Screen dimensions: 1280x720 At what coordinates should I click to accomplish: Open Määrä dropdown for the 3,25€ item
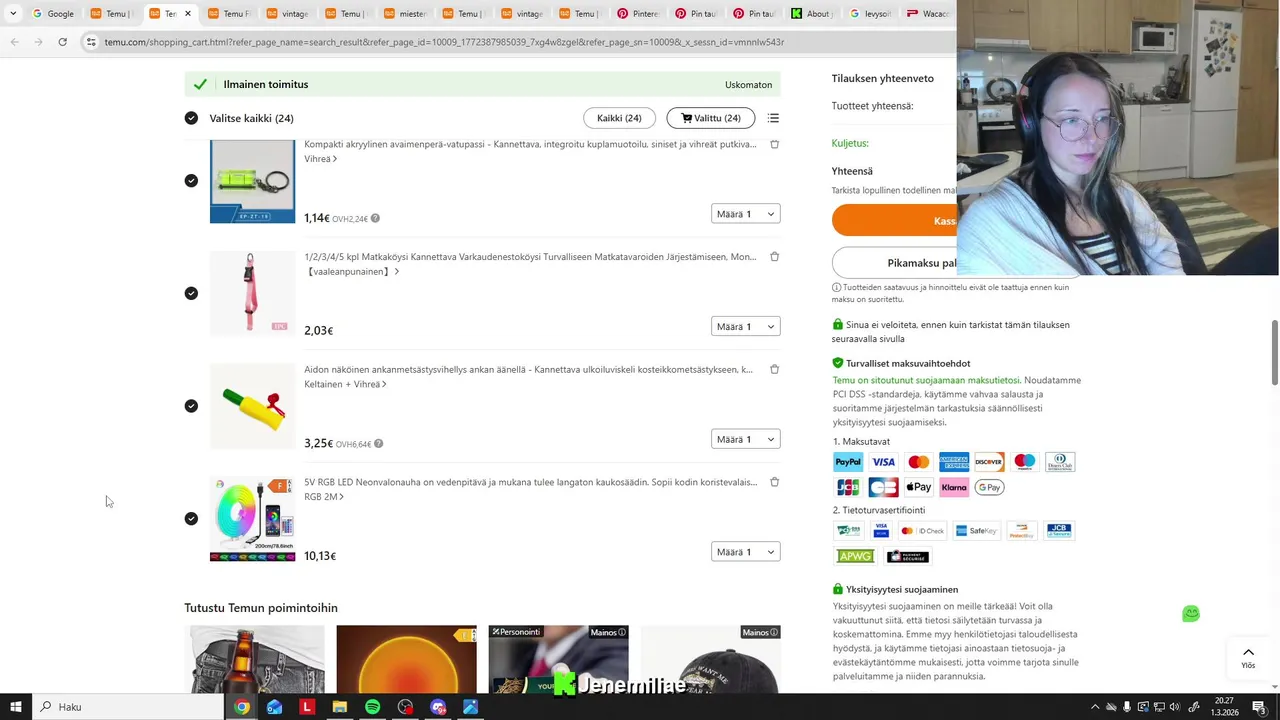pos(745,439)
